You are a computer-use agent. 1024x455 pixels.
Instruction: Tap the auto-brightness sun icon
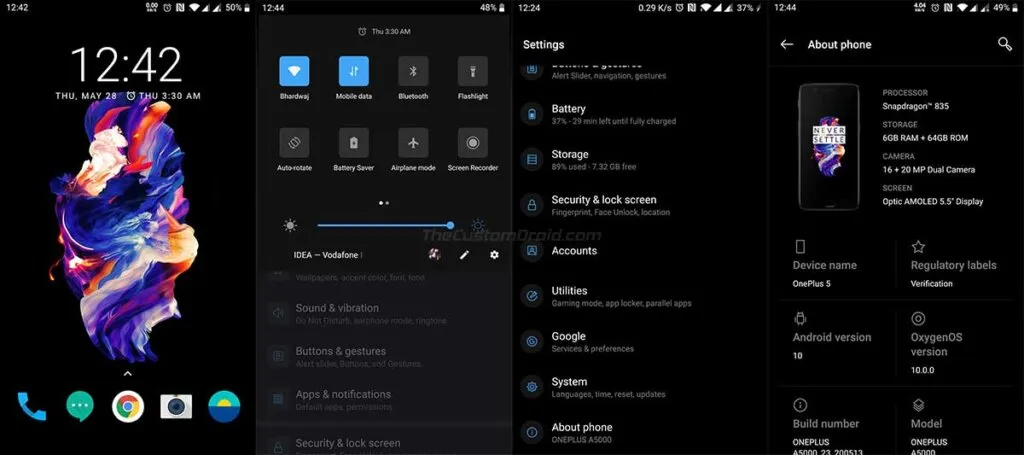pyautogui.click(x=478, y=226)
